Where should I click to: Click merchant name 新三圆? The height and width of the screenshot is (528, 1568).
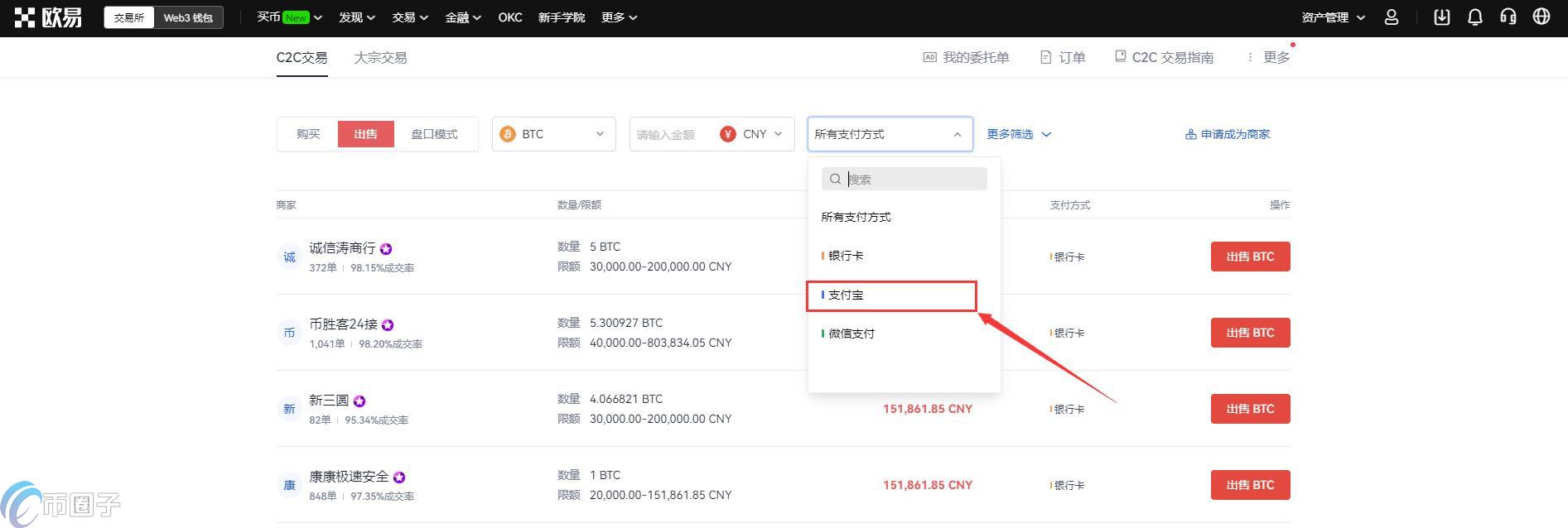329,401
